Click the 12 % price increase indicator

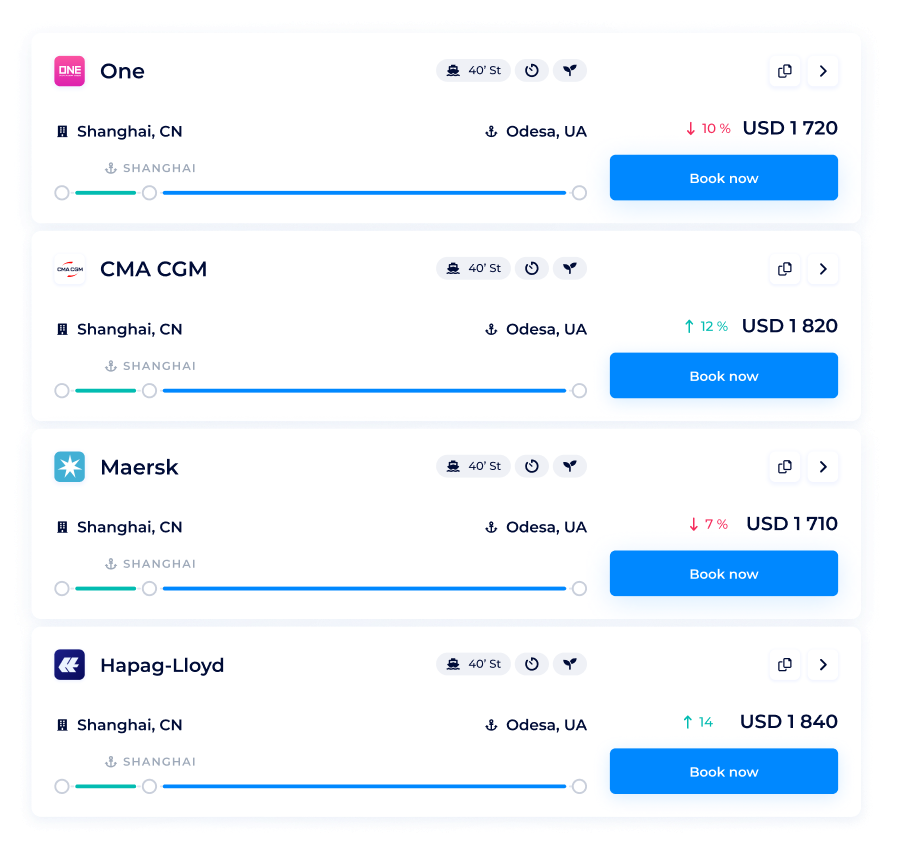coord(705,327)
